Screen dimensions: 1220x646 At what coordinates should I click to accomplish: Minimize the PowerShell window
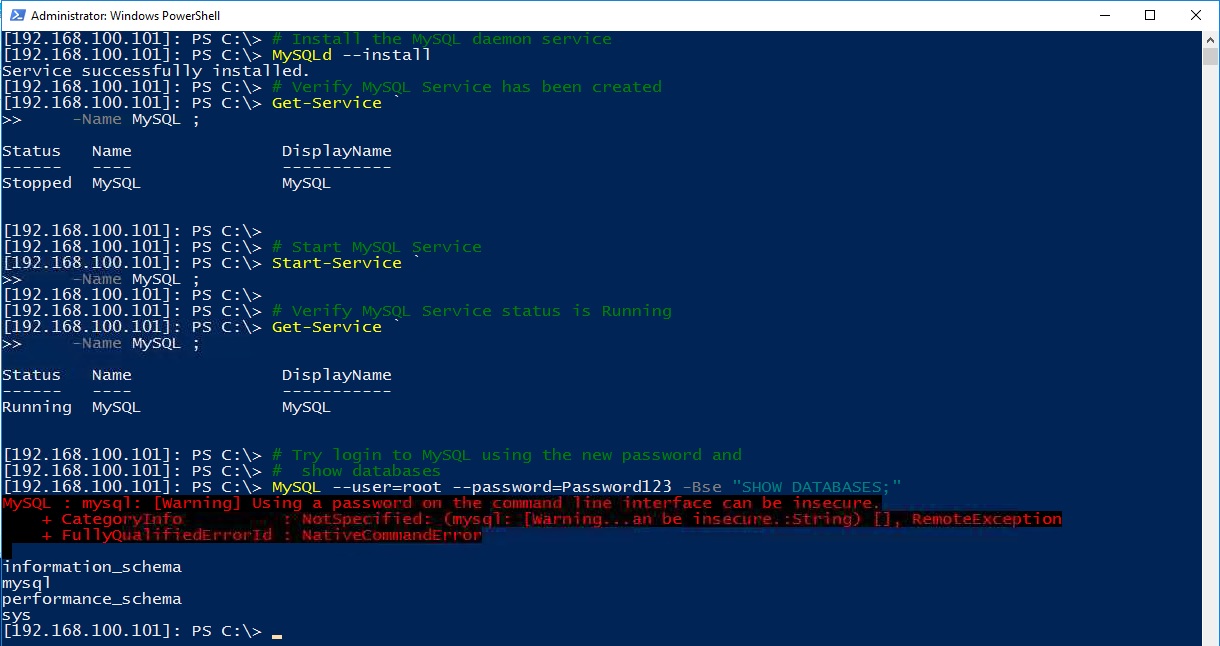(1105, 15)
